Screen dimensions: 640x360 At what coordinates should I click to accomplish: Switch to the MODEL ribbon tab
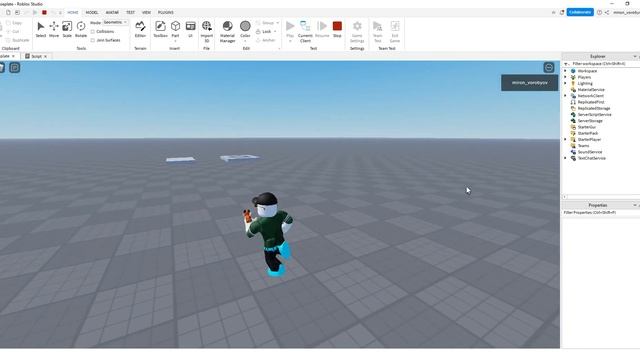[92, 13]
